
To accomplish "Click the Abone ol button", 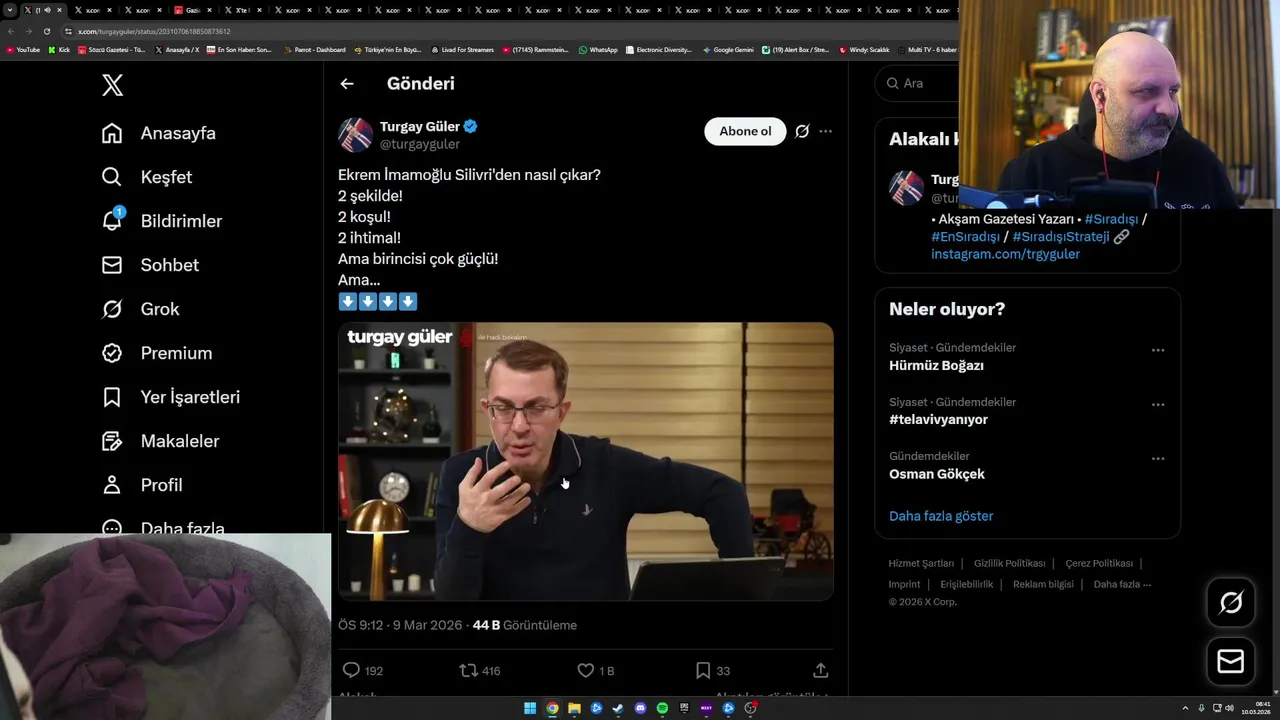I will pos(745,131).
